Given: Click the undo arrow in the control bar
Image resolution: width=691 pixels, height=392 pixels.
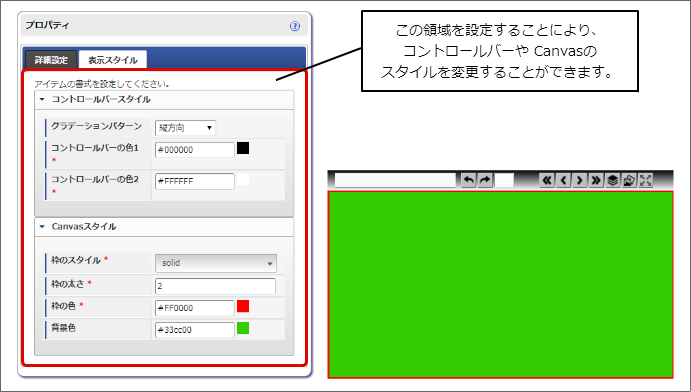Looking at the screenshot, I should pyautogui.click(x=469, y=180).
